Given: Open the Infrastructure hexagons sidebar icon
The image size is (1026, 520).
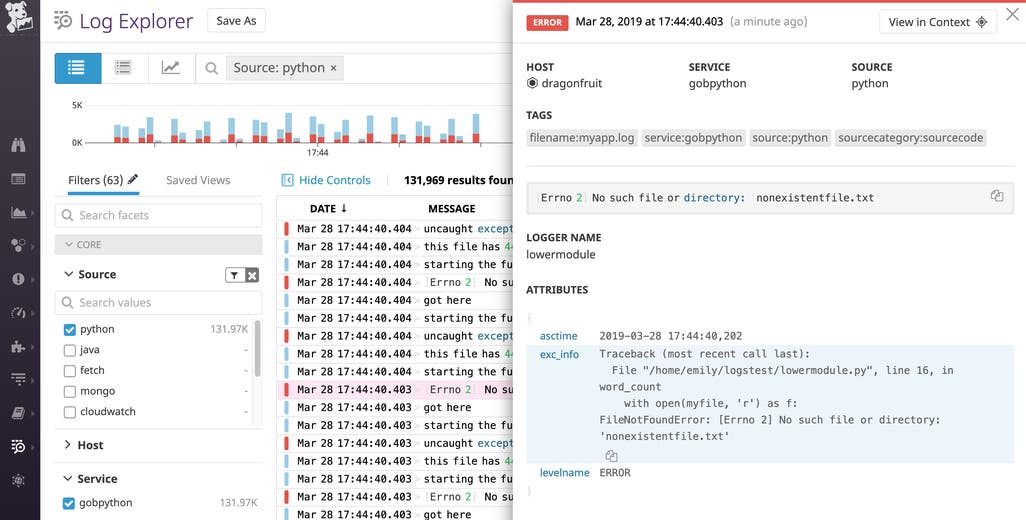Looking at the screenshot, I should tap(18, 245).
